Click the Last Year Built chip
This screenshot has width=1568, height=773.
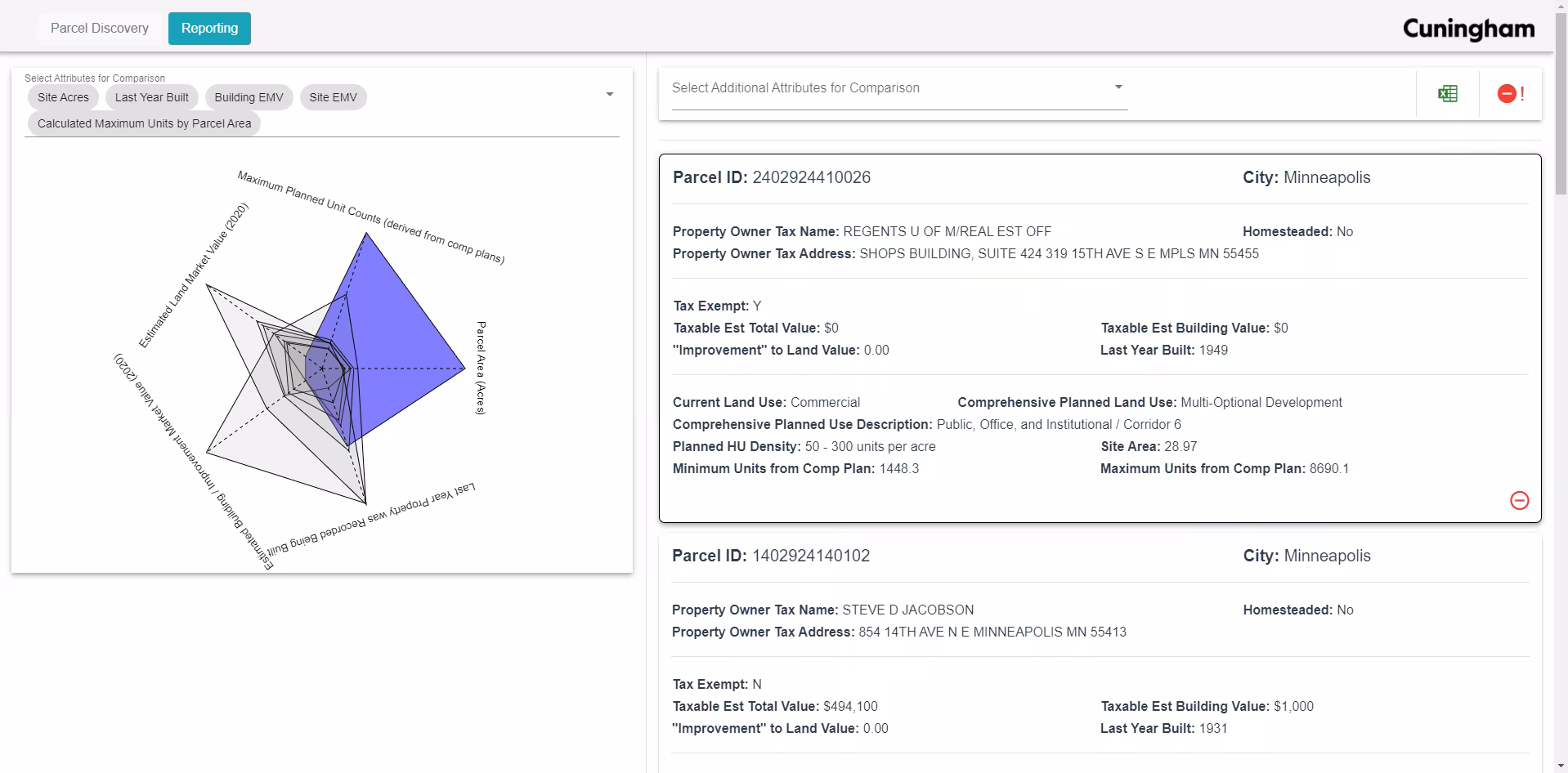click(x=151, y=97)
